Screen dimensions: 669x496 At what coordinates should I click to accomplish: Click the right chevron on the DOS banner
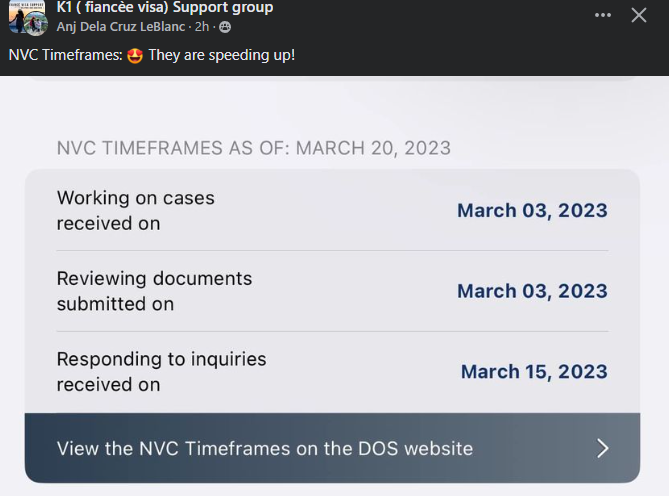tap(602, 448)
